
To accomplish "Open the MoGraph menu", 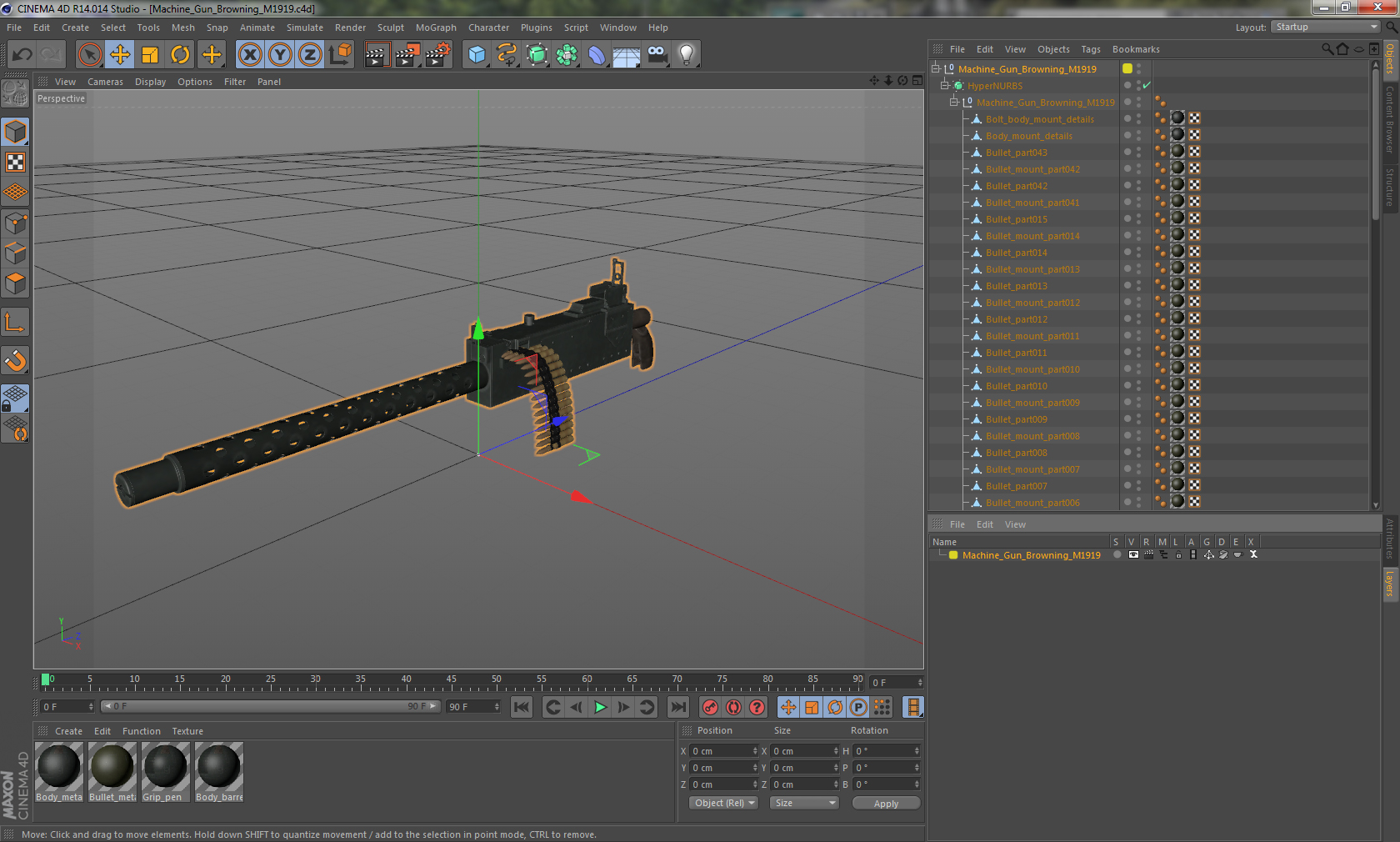I will point(436,28).
